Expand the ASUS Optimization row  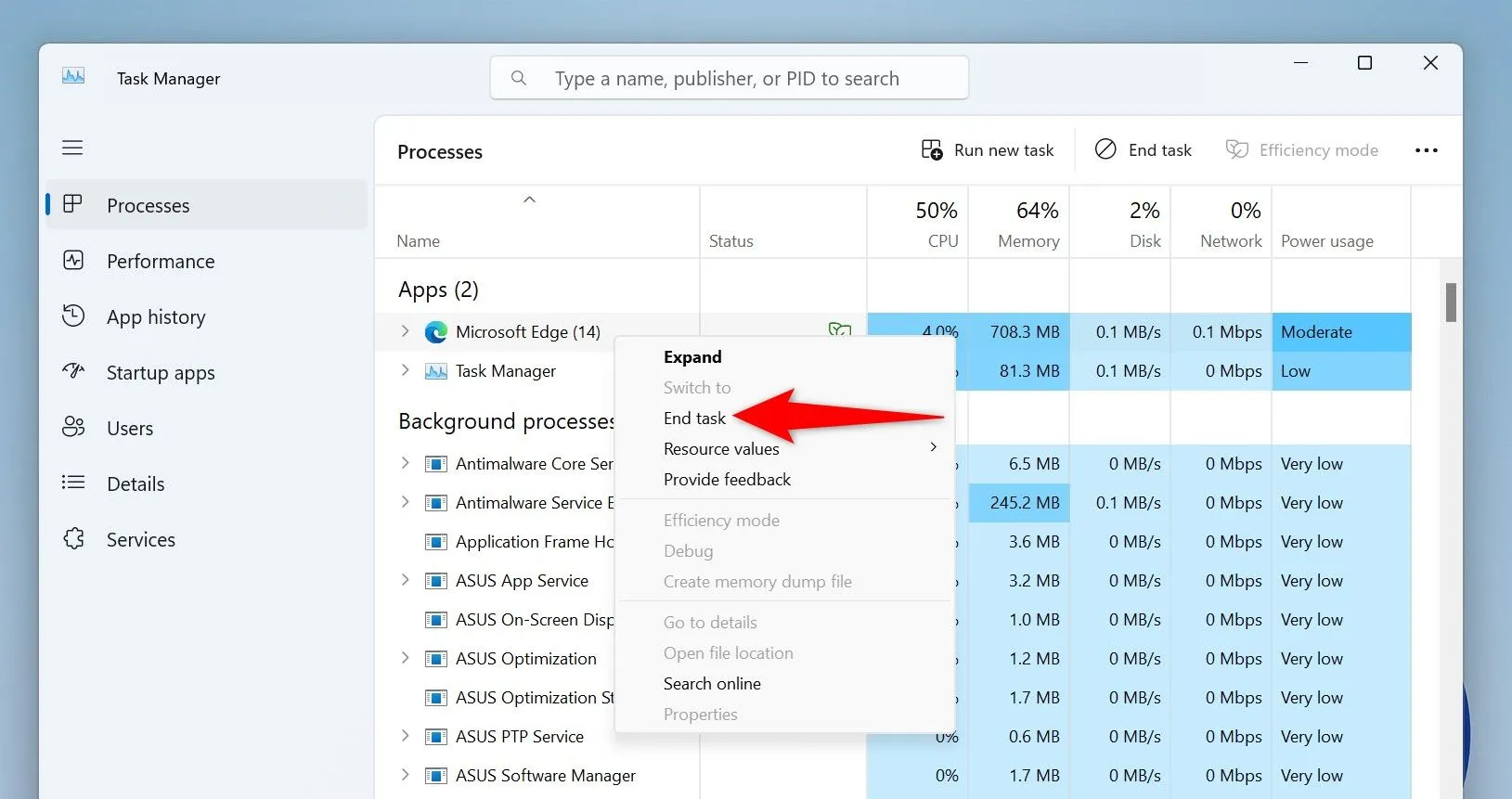click(x=405, y=658)
